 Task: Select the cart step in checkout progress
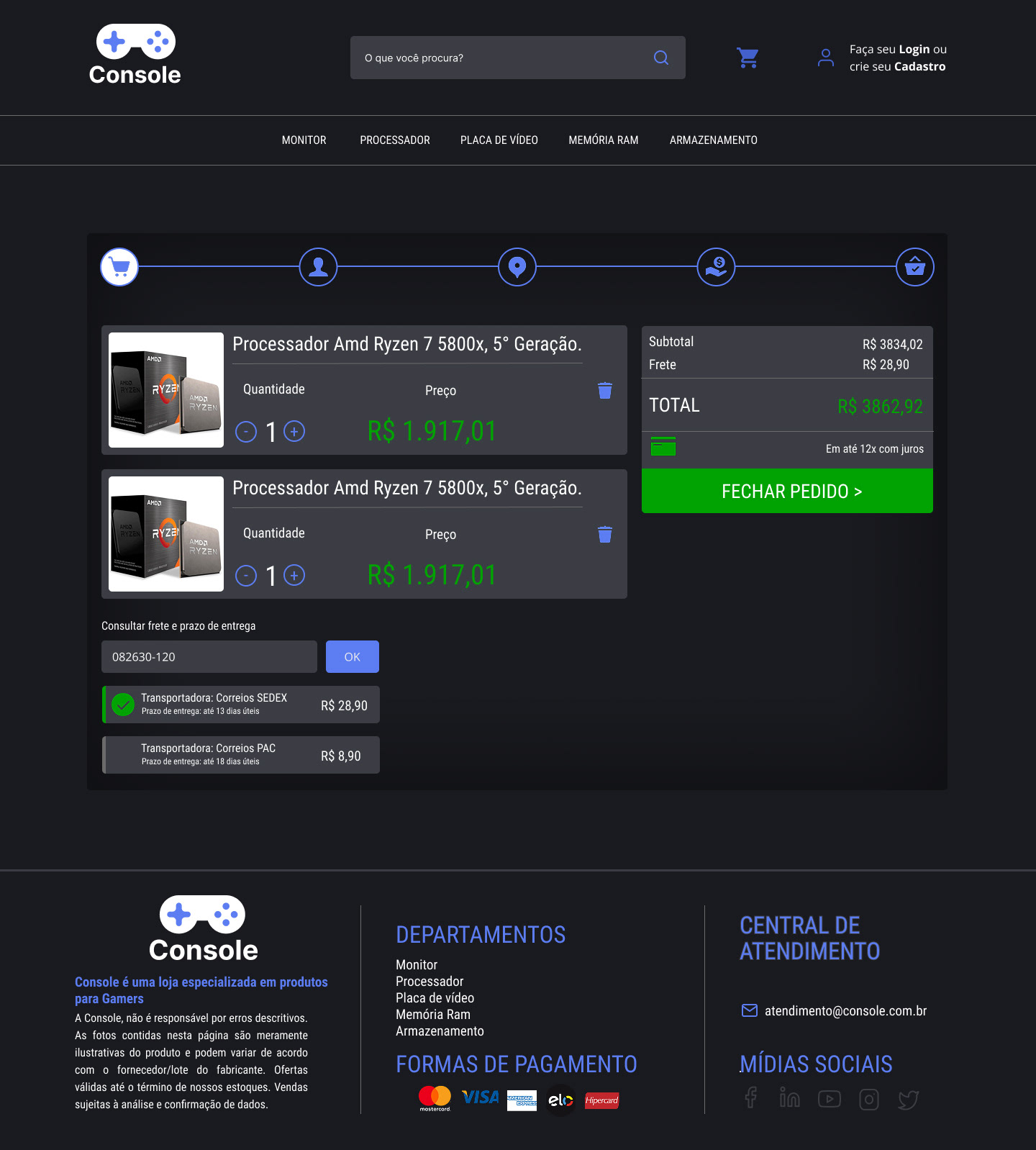pyautogui.click(x=119, y=267)
